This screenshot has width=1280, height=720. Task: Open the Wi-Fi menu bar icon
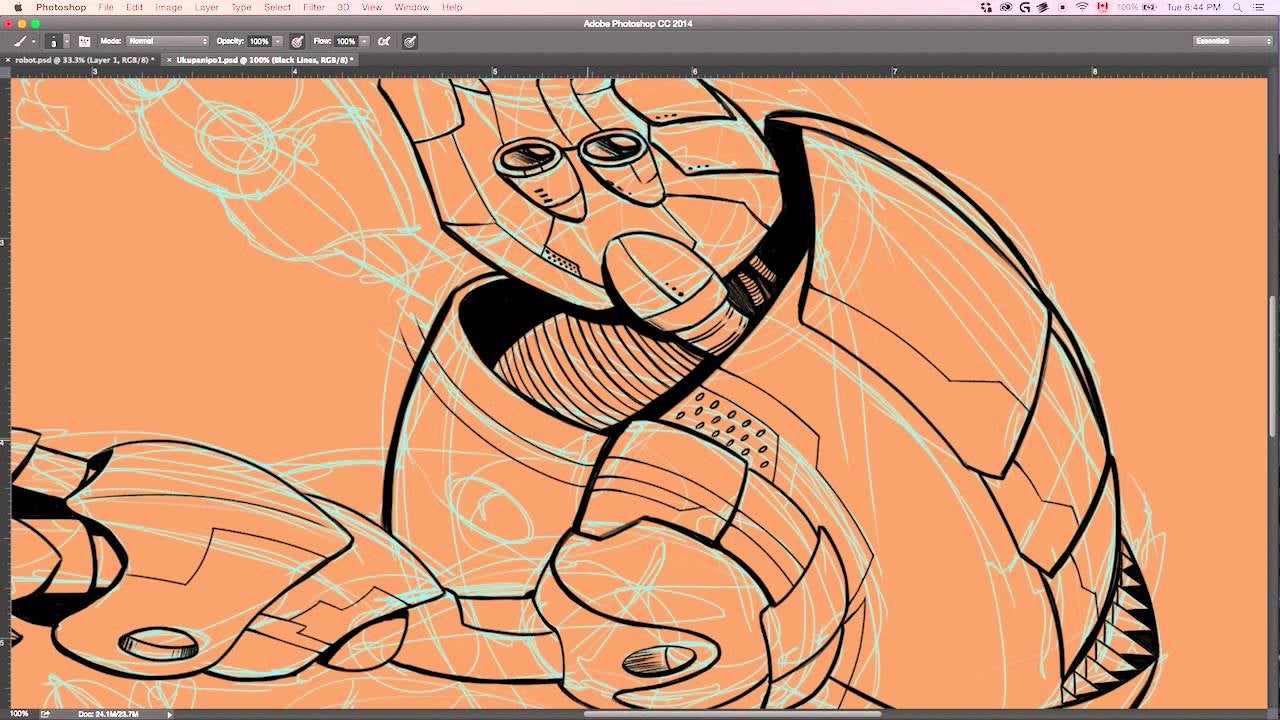point(1081,7)
